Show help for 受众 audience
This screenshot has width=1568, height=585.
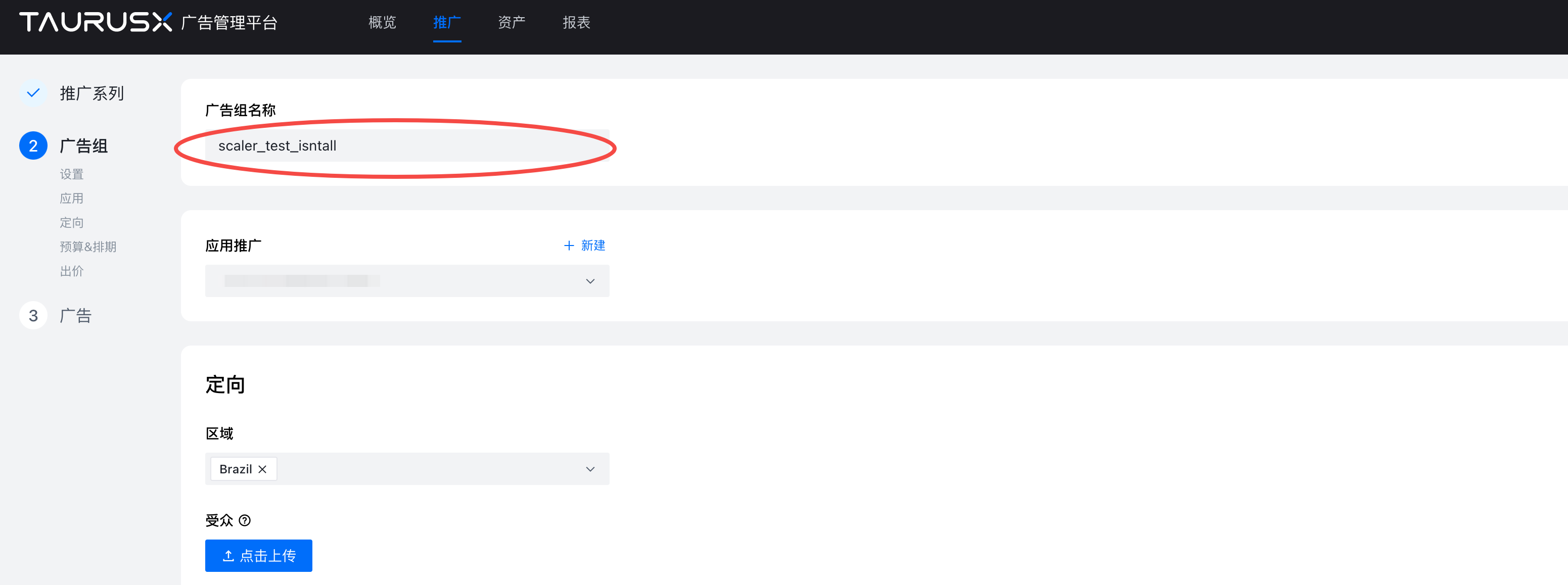coord(245,520)
